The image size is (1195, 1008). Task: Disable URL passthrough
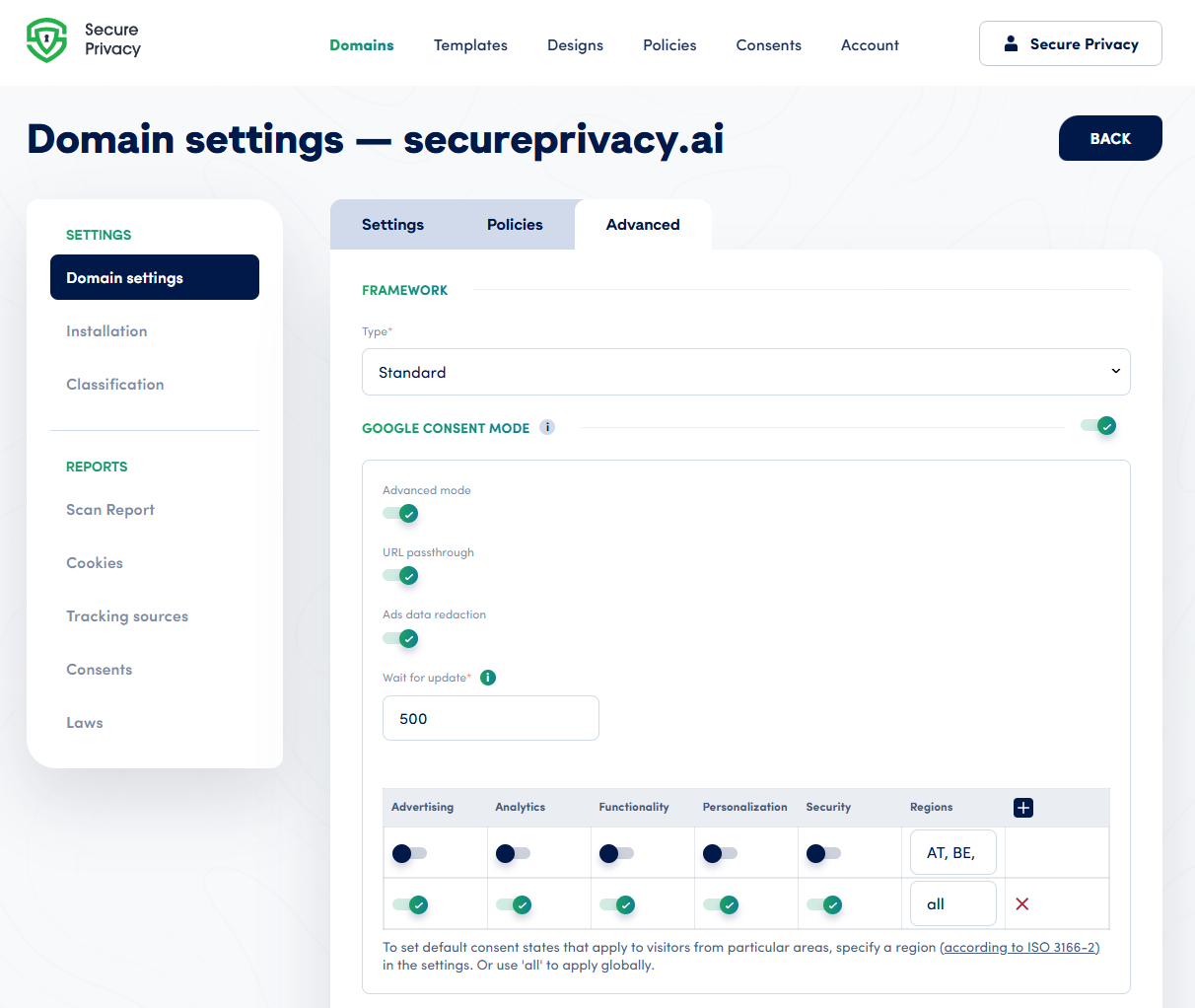pyautogui.click(x=400, y=575)
